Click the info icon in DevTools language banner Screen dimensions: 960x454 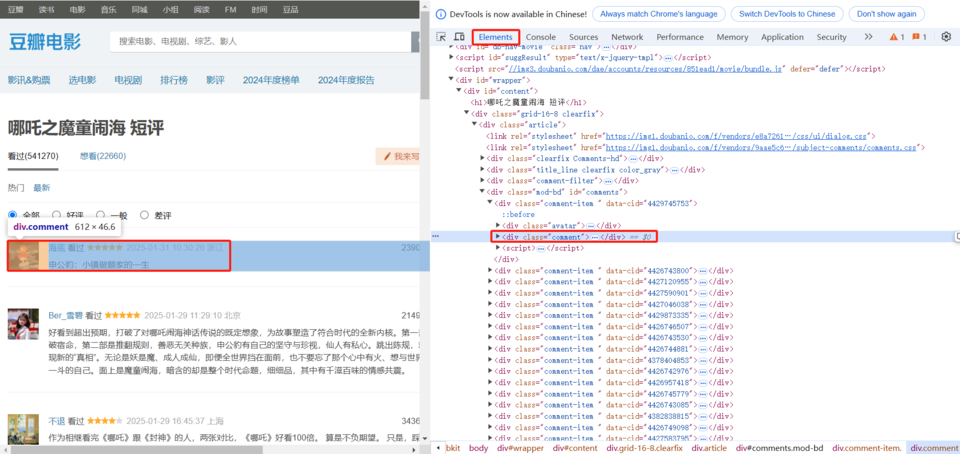(440, 14)
